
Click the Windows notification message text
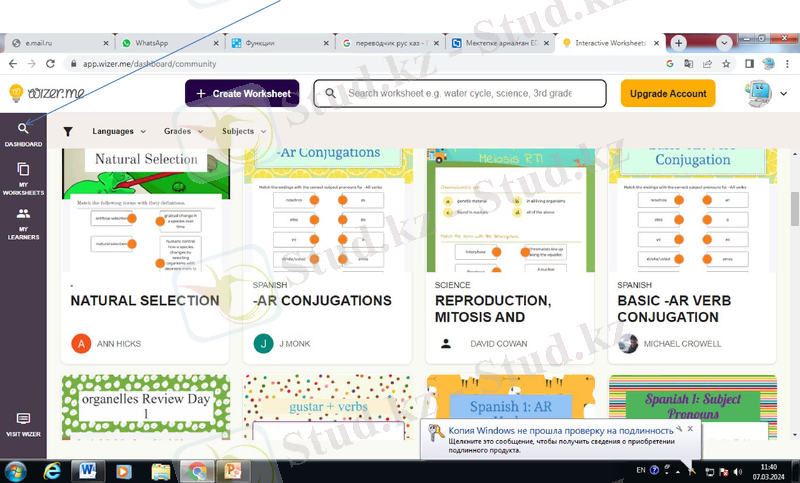pyautogui.click(x=561, y=445)
